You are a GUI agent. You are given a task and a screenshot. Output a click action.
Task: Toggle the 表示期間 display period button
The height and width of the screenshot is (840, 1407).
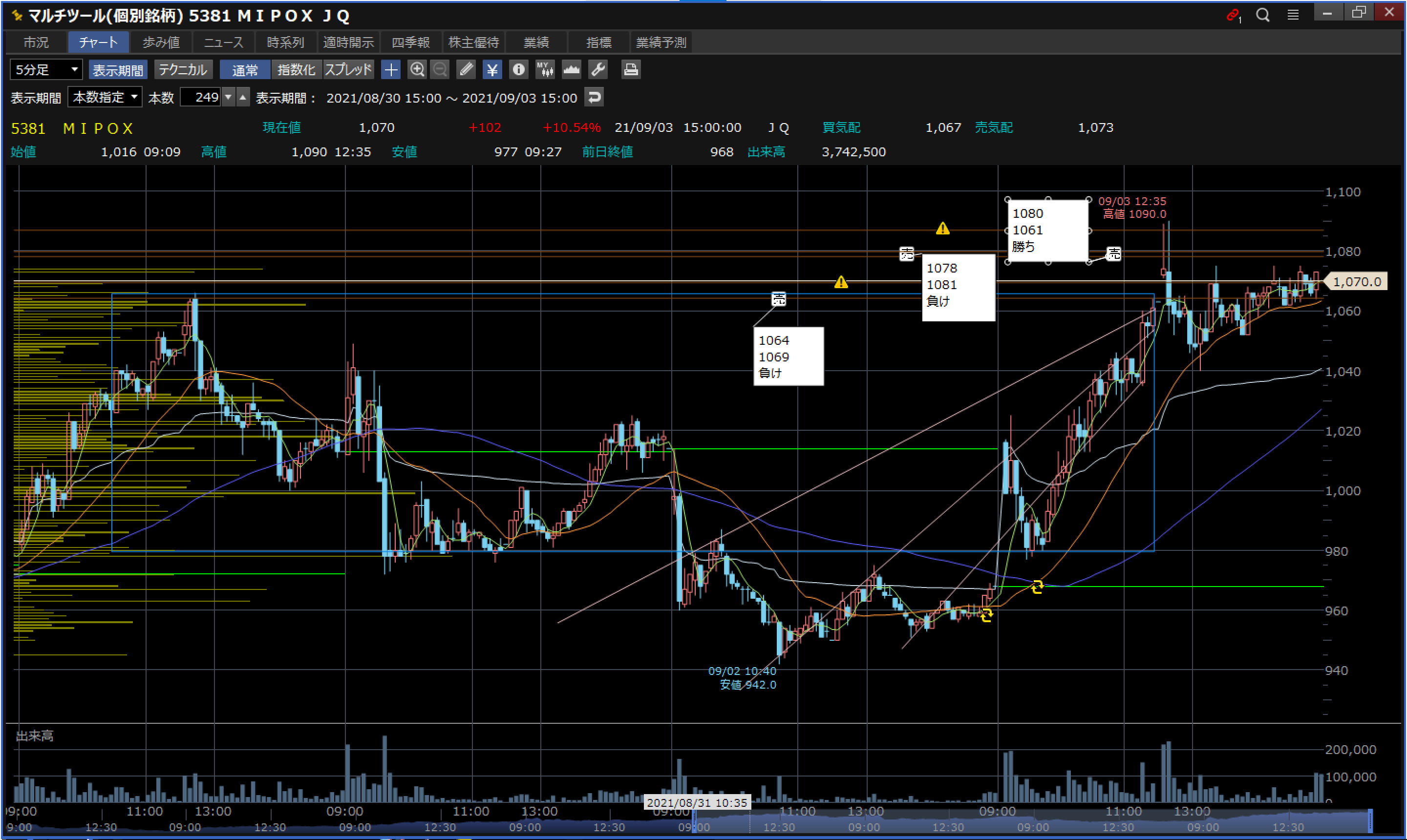coord(118,70)
